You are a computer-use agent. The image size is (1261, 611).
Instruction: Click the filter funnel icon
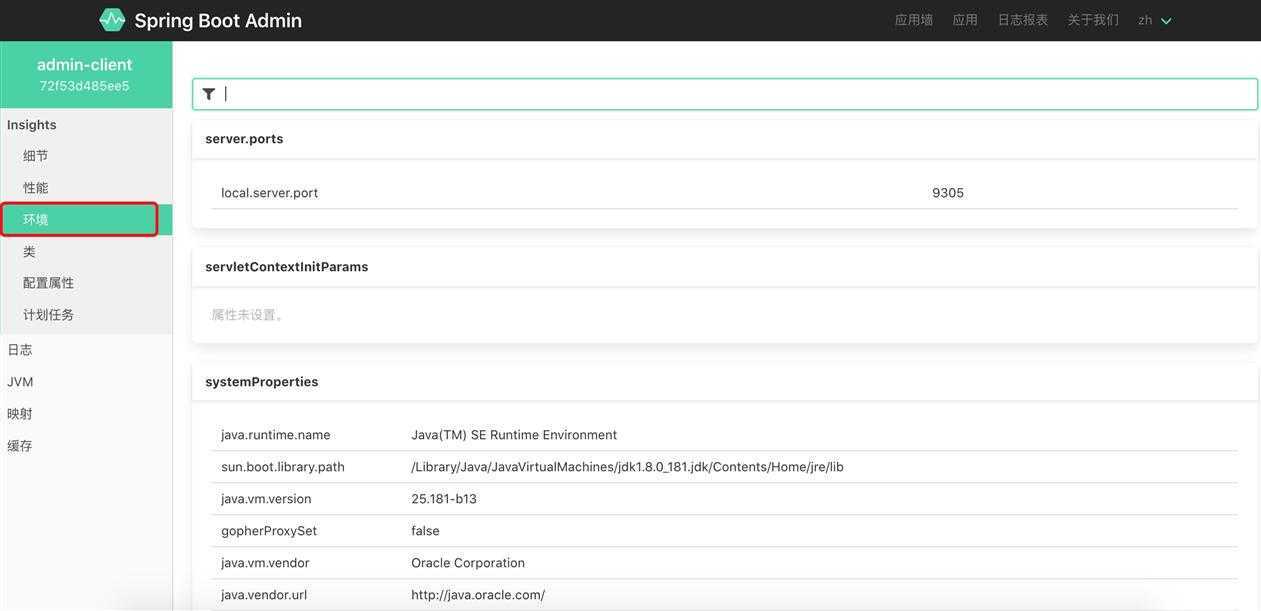[x=209, y=94]
